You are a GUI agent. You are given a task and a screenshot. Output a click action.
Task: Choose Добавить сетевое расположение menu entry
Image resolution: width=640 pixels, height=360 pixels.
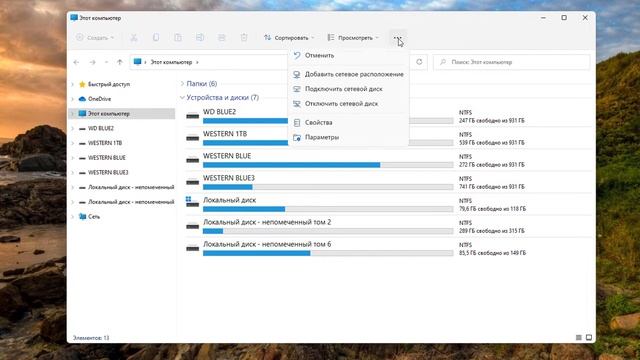(x=349, y=74)
